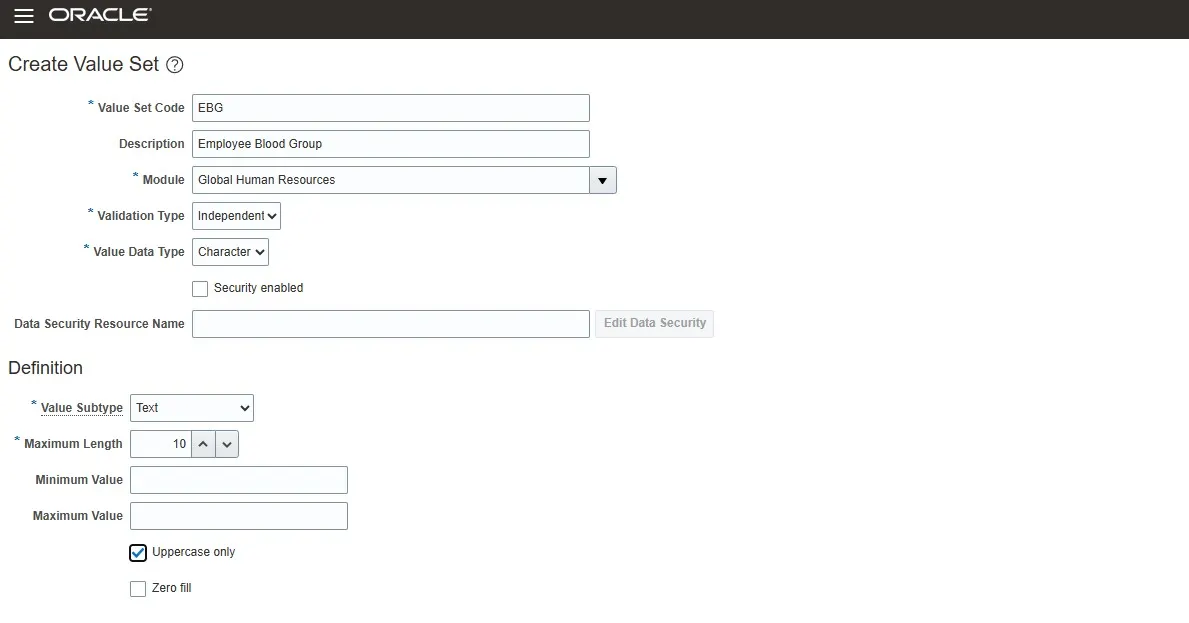This screenshot has width=1189, height=623.
Task: Expand the Value Subtype dropdown
Action: pyautogui.click(x=192, y=408)
